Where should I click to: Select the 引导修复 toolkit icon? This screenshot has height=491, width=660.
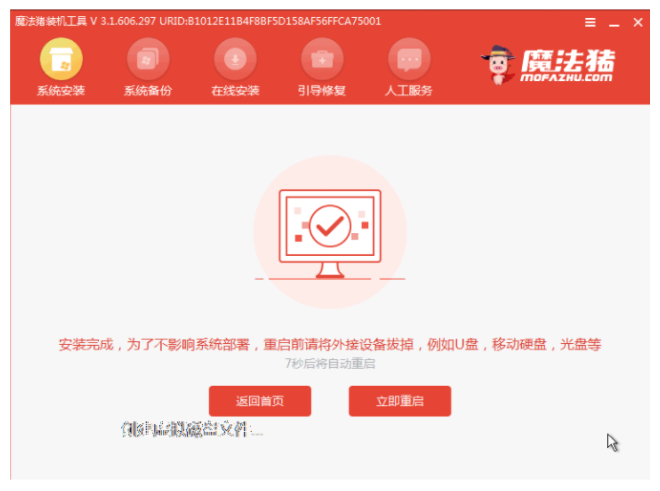tap(322, 59)
